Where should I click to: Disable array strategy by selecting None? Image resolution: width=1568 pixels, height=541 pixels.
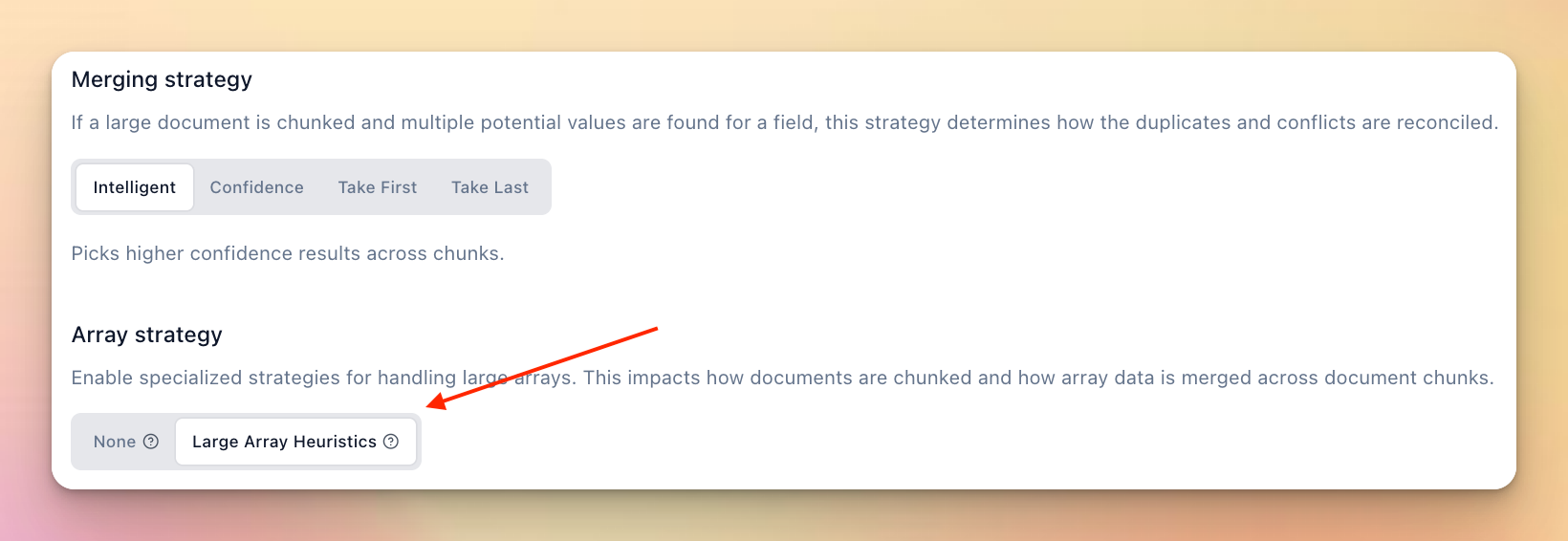tap(115, 442)
